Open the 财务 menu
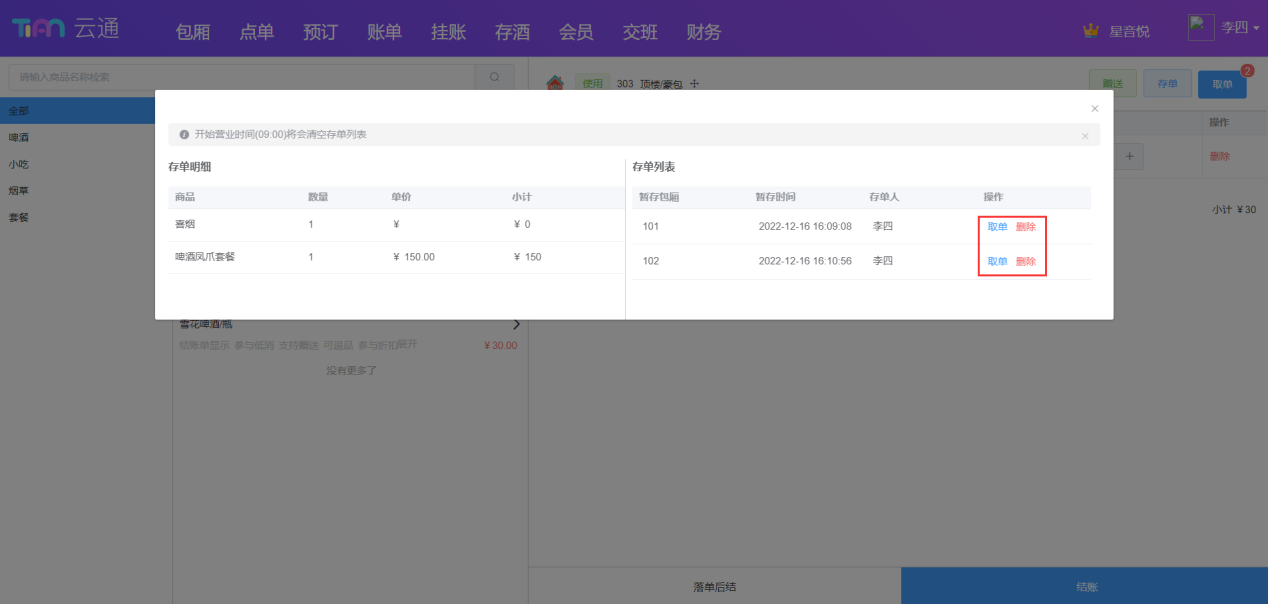The height and width of the screenshot is (604, 1268). click(x=704, y=32)
